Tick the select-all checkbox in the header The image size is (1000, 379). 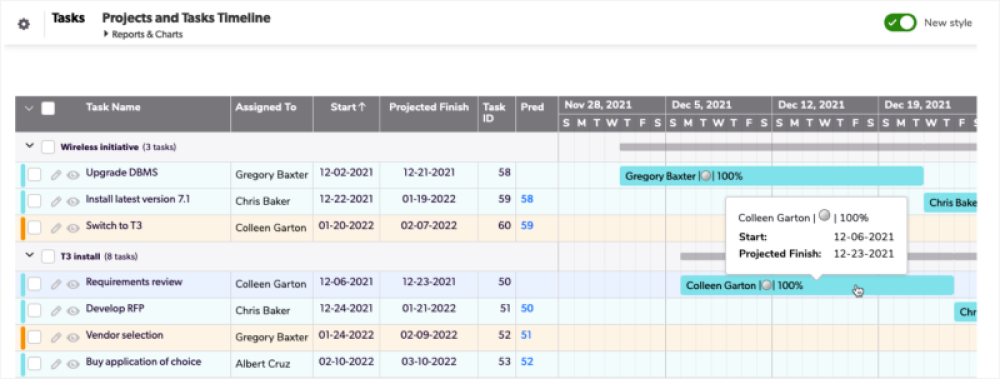(48, 108)
